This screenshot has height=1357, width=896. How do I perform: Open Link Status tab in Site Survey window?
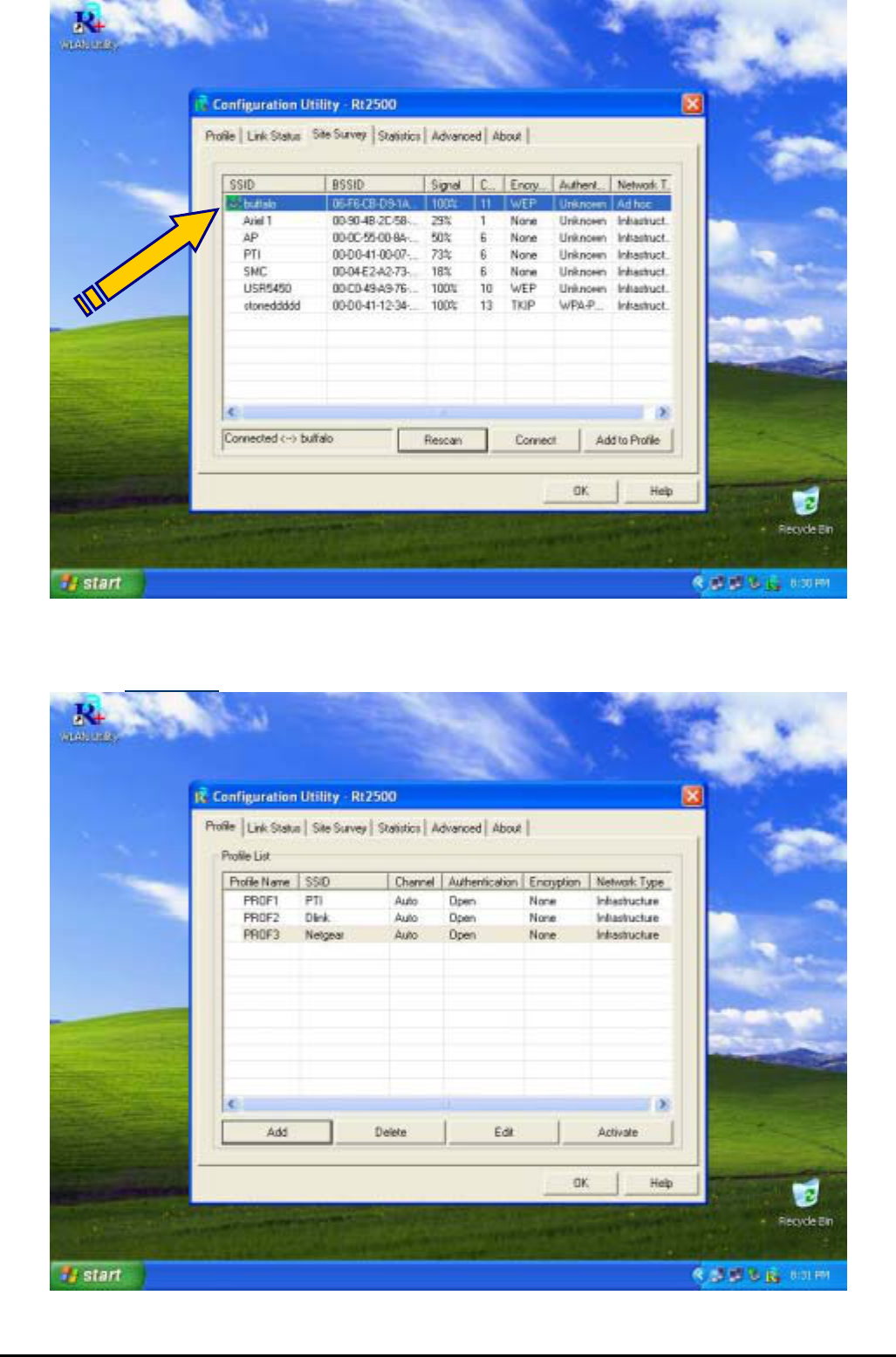click(x=274, y=136)
